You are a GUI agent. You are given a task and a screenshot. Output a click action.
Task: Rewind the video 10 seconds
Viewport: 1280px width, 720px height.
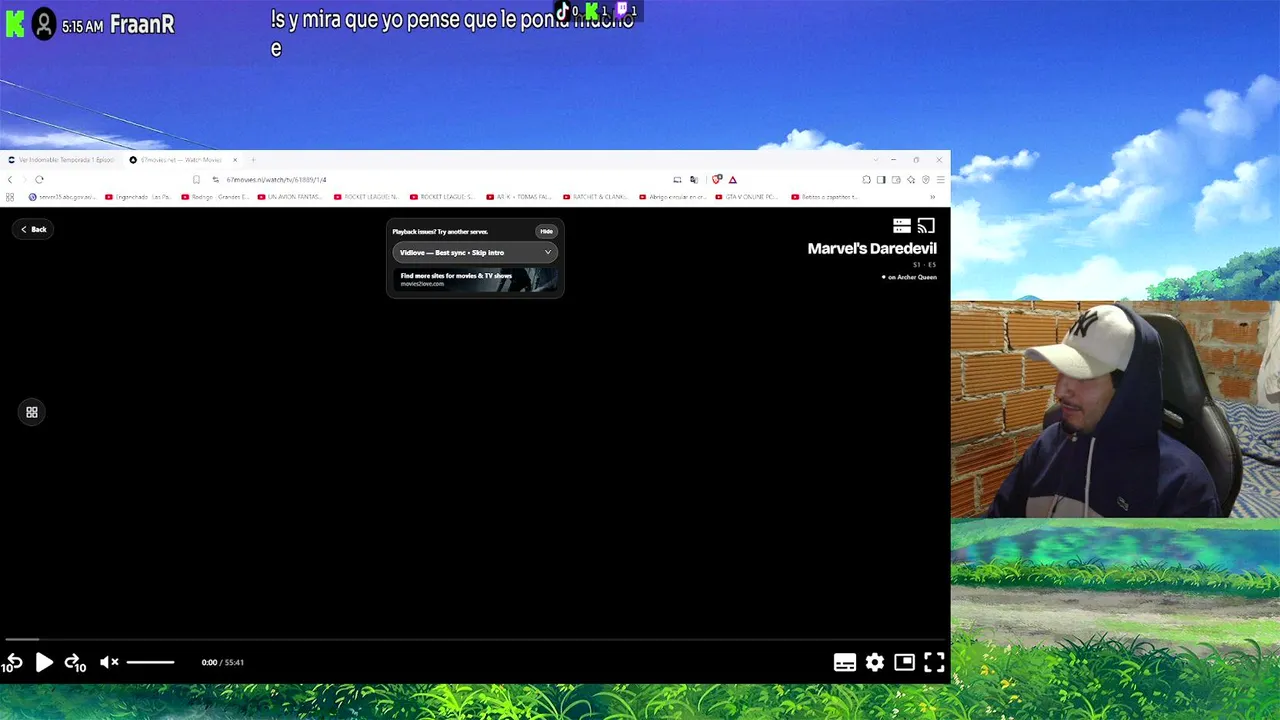coord(12,662)
